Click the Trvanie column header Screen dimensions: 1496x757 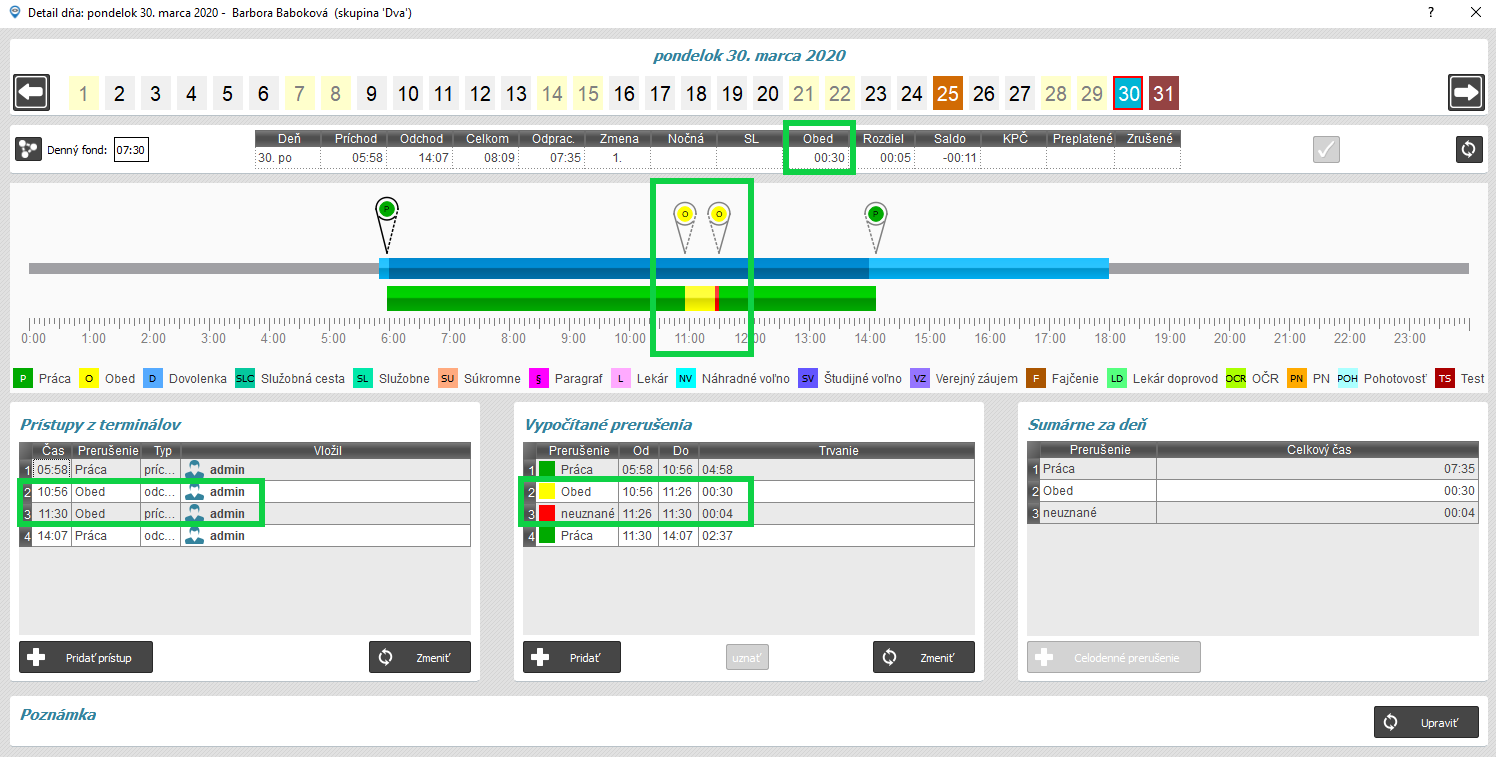837,450
